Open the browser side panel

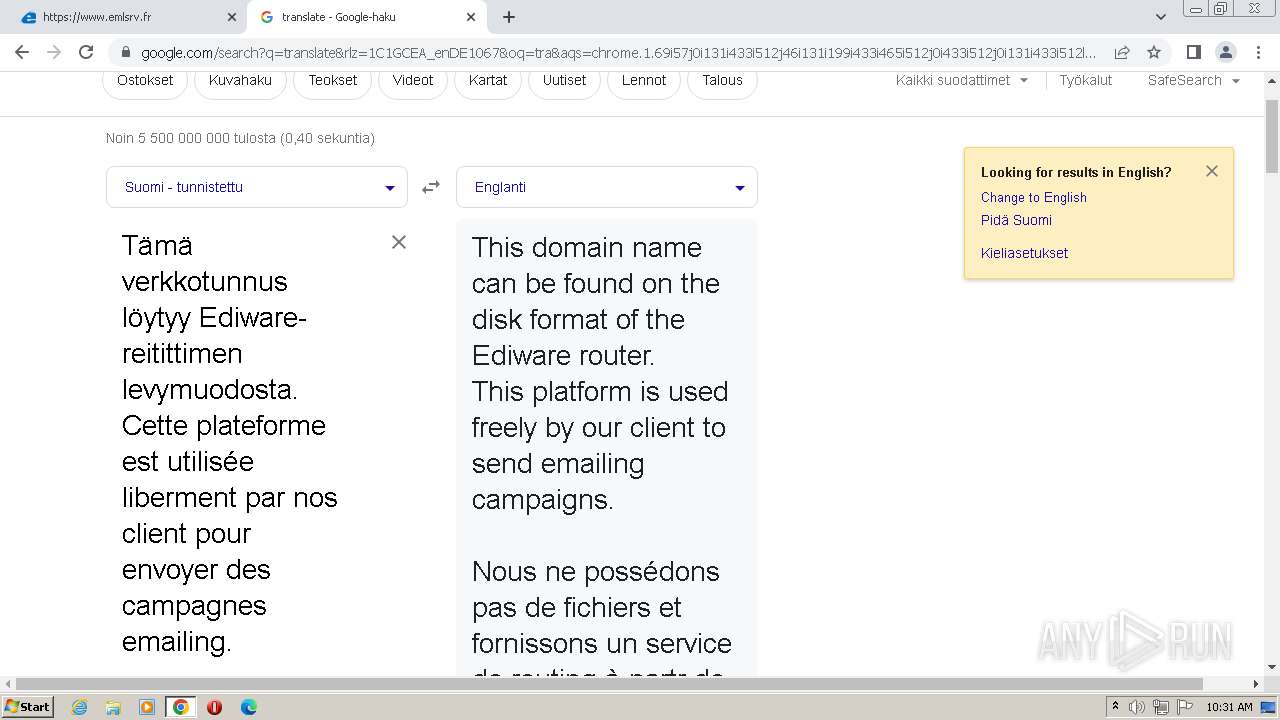[x=1193, y=52]
